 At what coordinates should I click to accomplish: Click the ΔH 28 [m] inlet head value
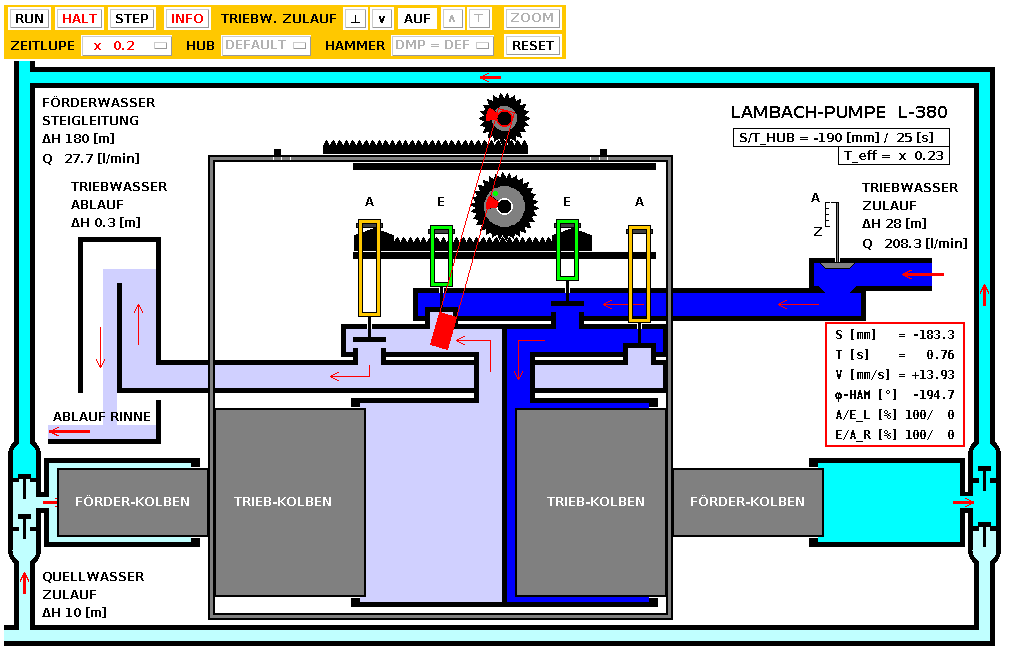894,224
